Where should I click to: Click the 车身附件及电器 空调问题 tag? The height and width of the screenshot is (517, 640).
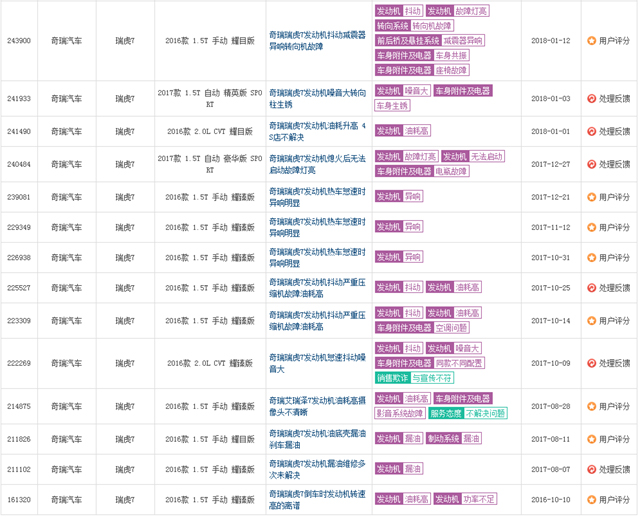tap(422, 328)
